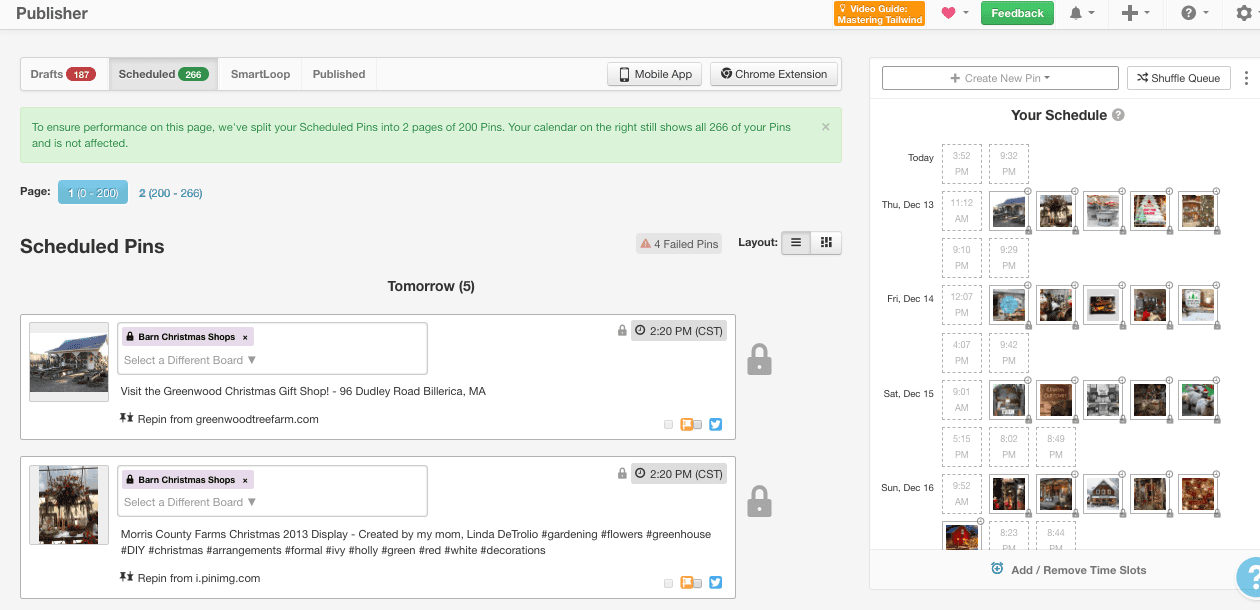Click the help icon next to Your Schedule
The height and width of the screenshot is (610, 1260).
(1118, 115)
